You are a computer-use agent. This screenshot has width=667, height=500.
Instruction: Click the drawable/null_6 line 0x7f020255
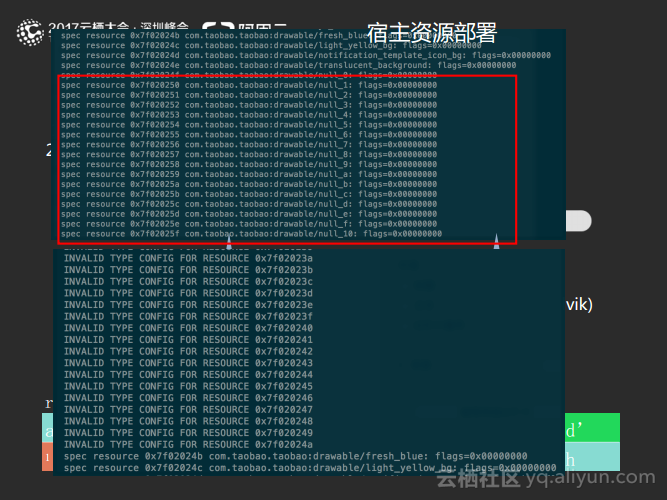point(249,134)
